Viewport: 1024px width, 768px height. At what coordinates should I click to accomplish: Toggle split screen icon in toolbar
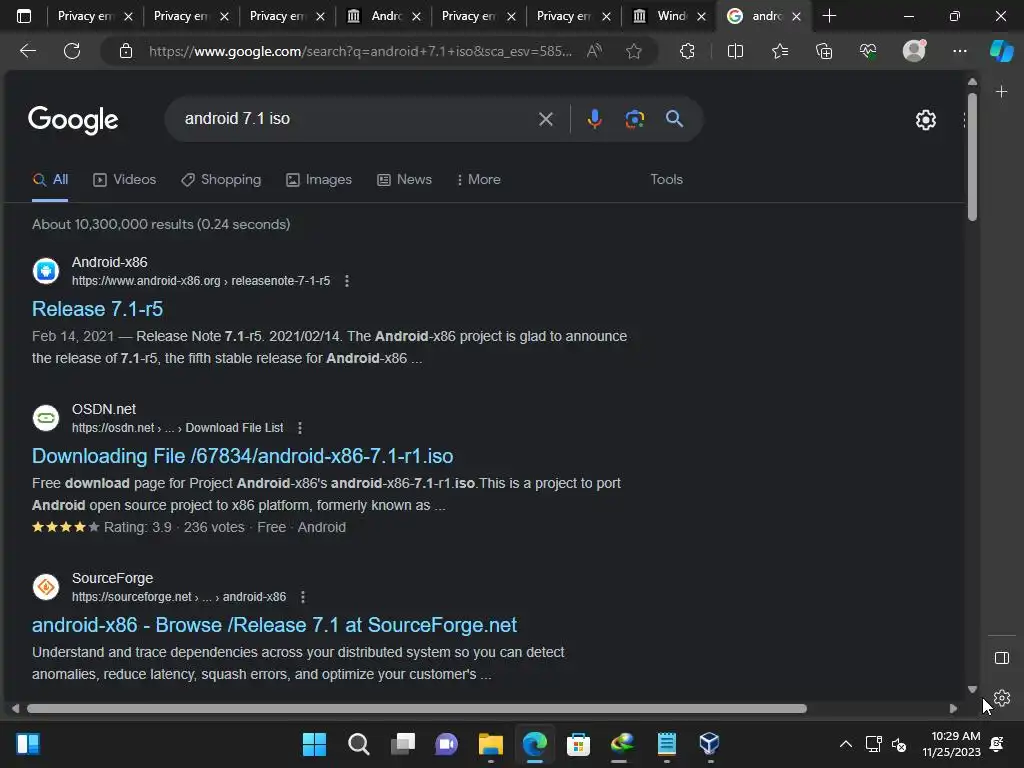[x=735, y=51]
